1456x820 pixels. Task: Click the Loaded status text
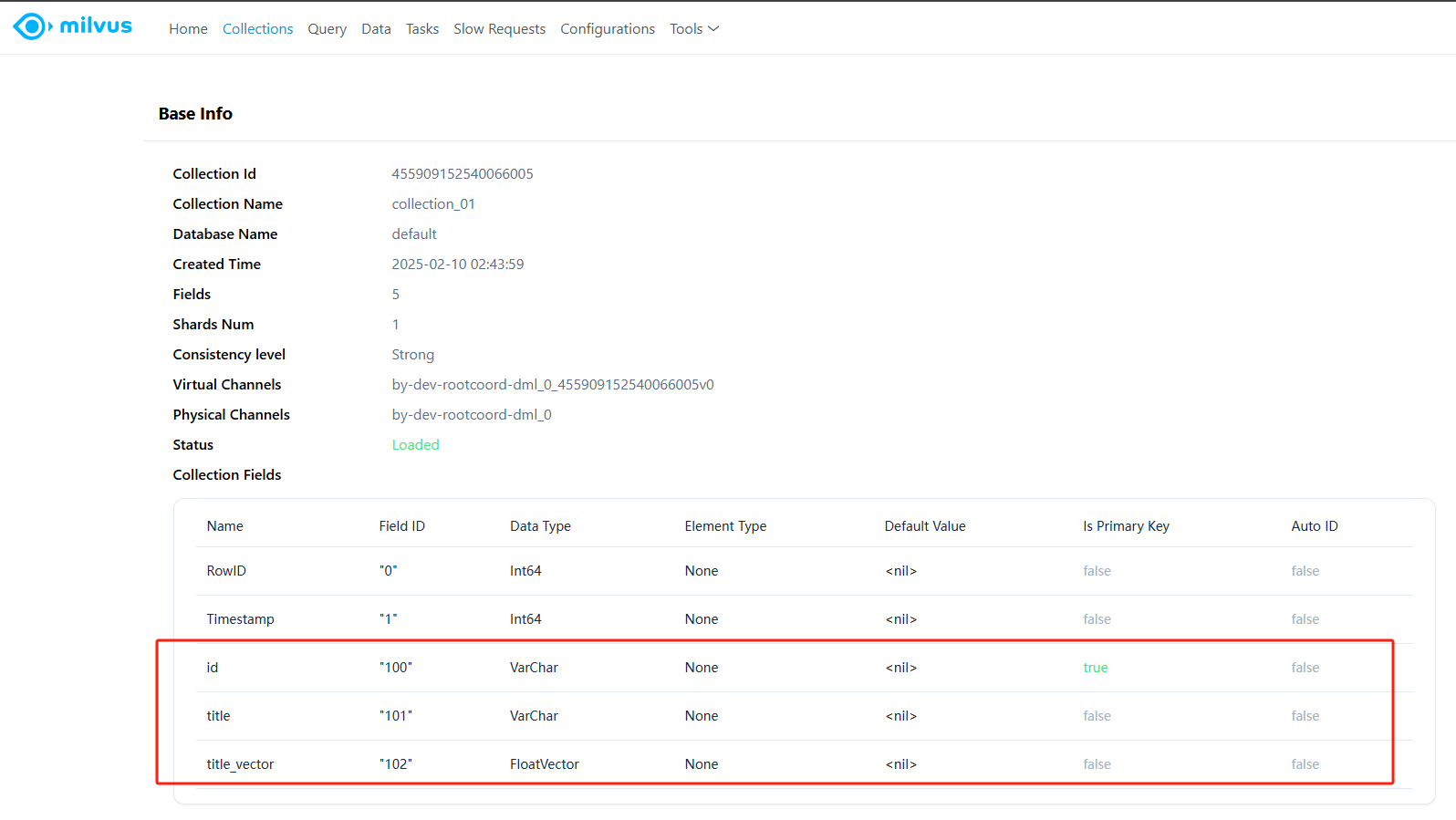[x=416, y=444]
